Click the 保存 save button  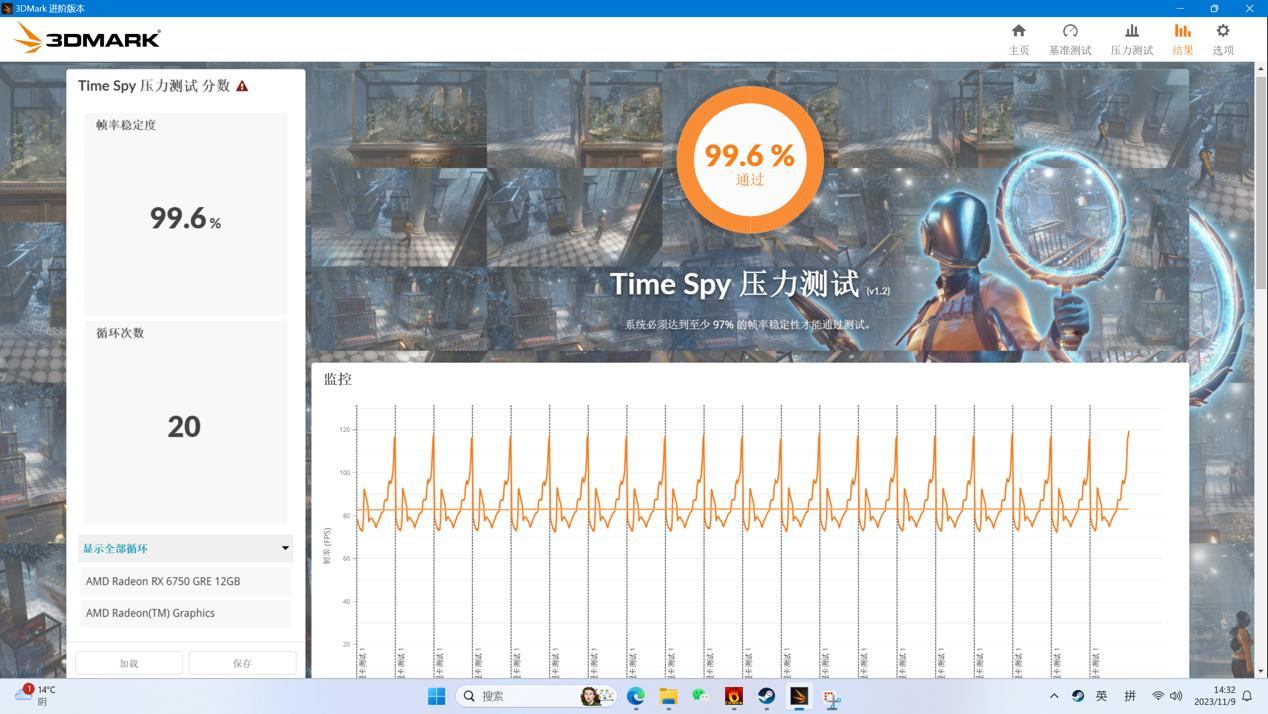point(242,663)
